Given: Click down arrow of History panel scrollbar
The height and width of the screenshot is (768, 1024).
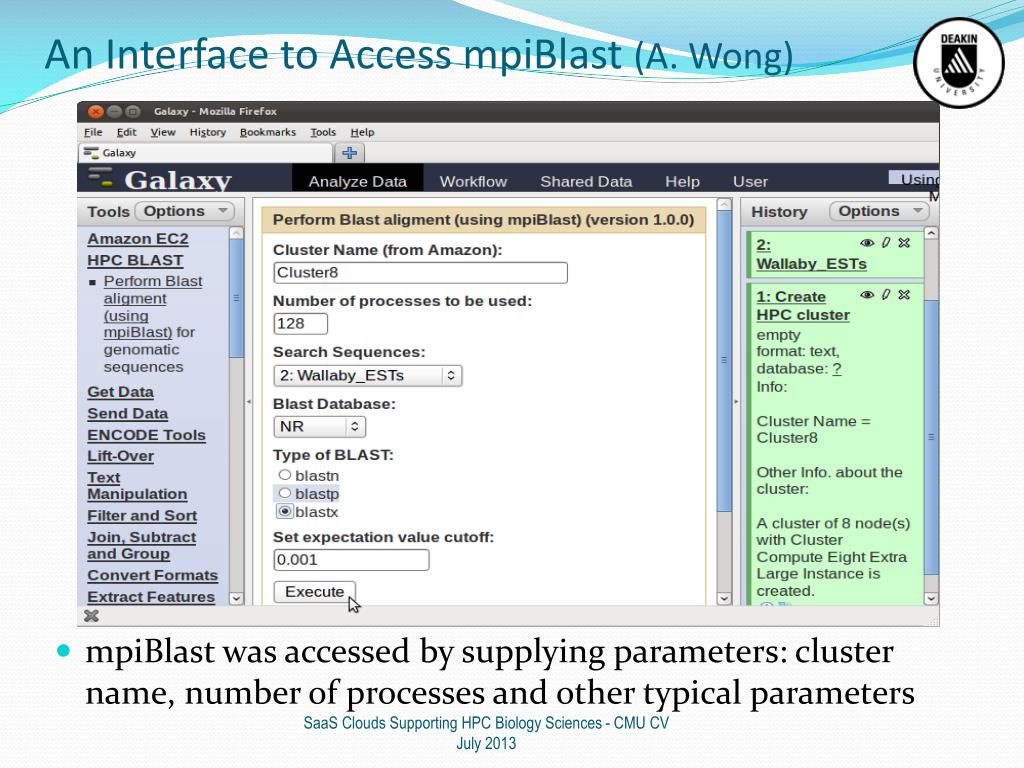Looking at the screenshot, I should [931, 598].
